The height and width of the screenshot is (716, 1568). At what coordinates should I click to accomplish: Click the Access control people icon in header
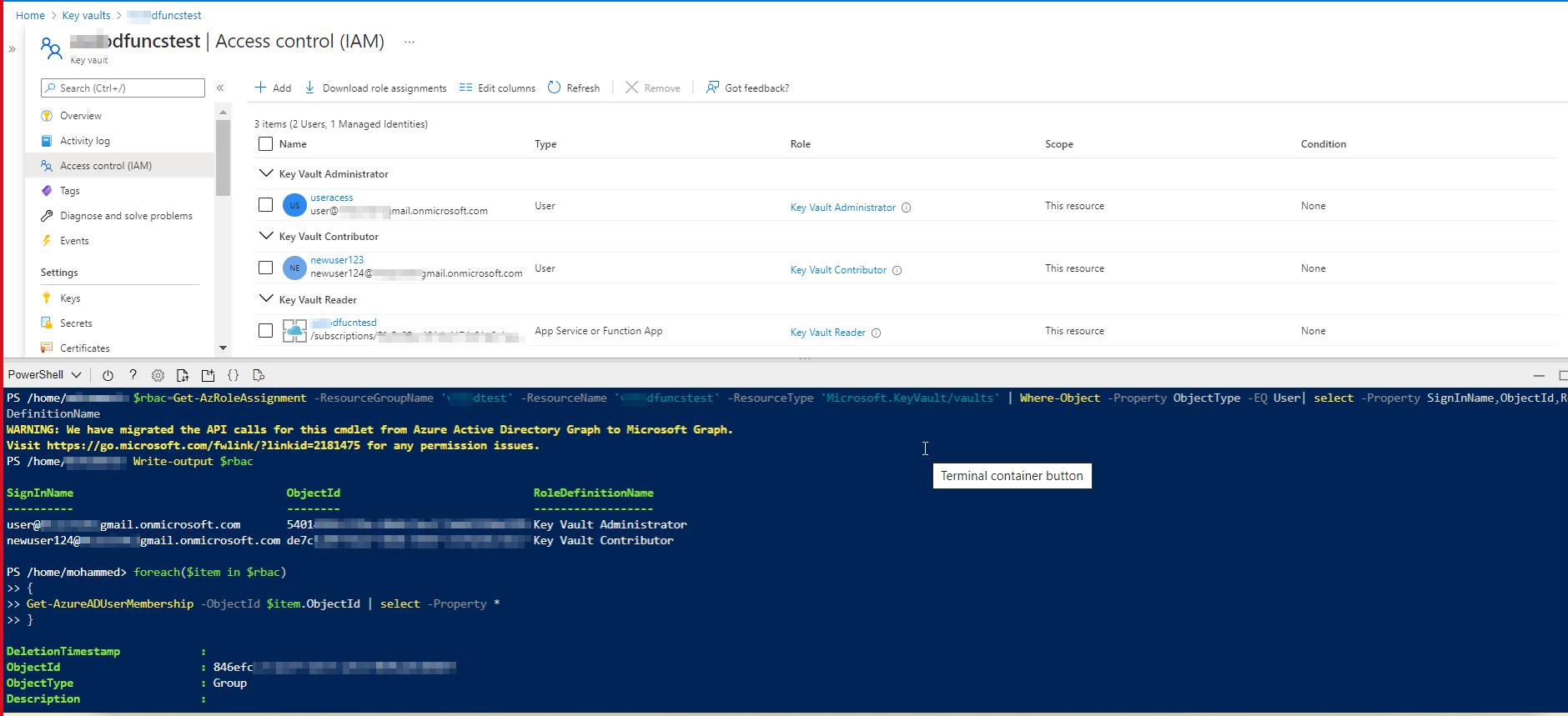tap(51, 48)
